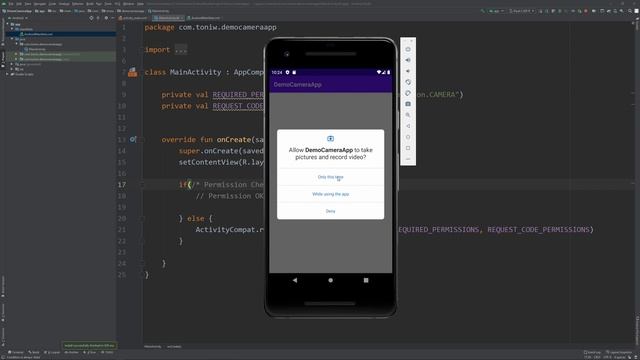Open the Build menu
640x360 pixels.
90,4
